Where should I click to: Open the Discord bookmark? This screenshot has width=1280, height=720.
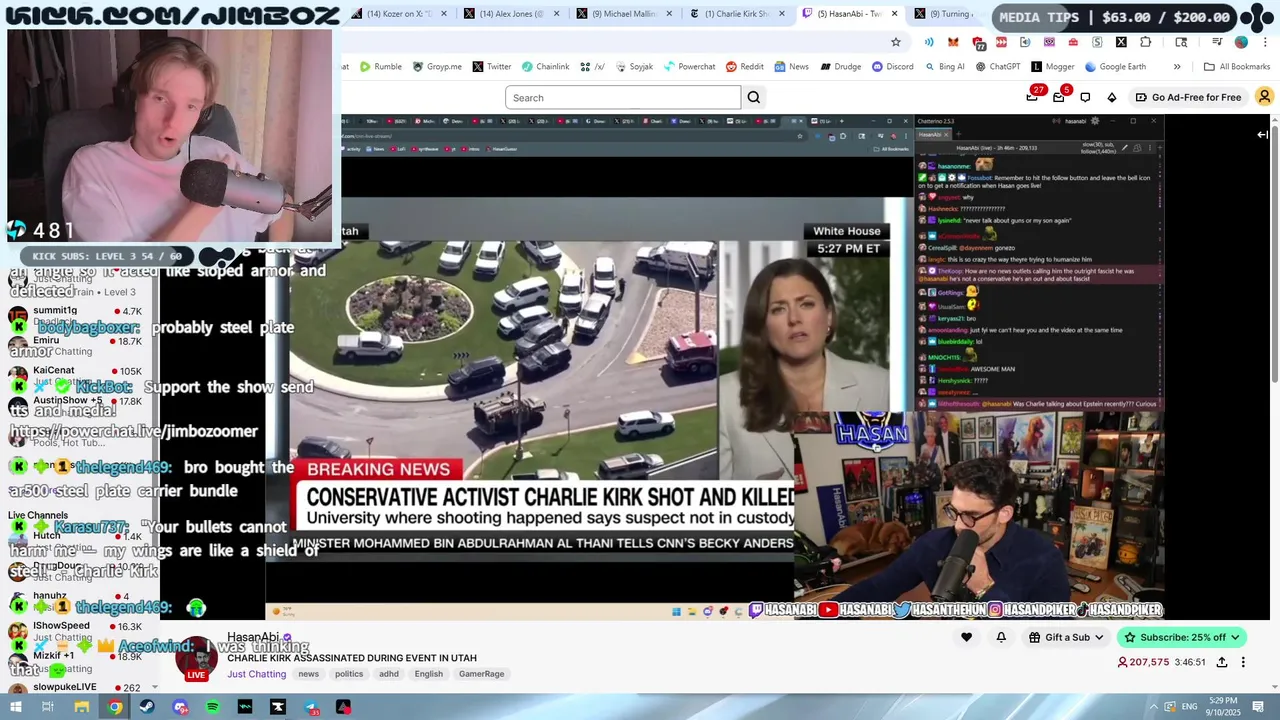[892, 67]
